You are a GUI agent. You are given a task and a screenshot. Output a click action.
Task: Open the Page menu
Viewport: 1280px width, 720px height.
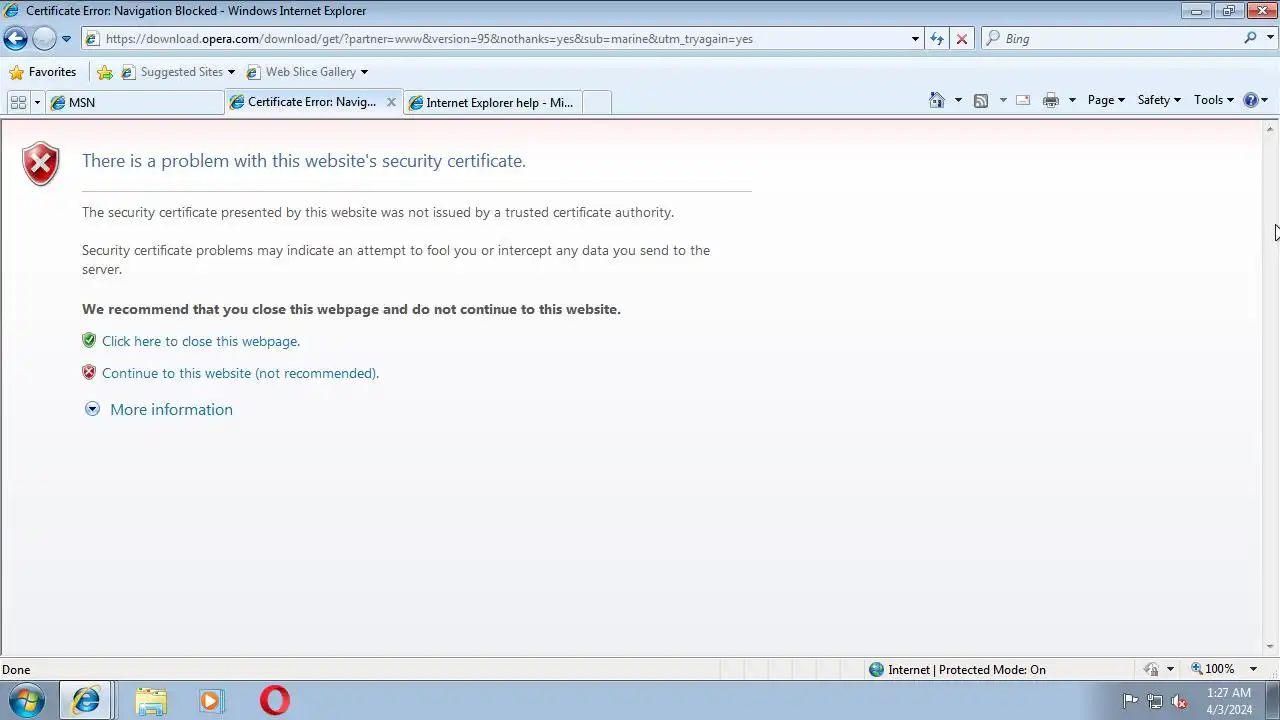pos(1106,100)
